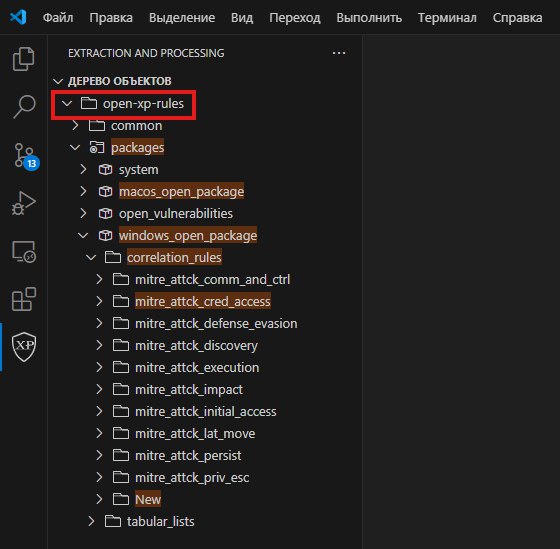This screenshot has width=560, height=549.
Task: Open the Терминал menu
Action: 447,18
